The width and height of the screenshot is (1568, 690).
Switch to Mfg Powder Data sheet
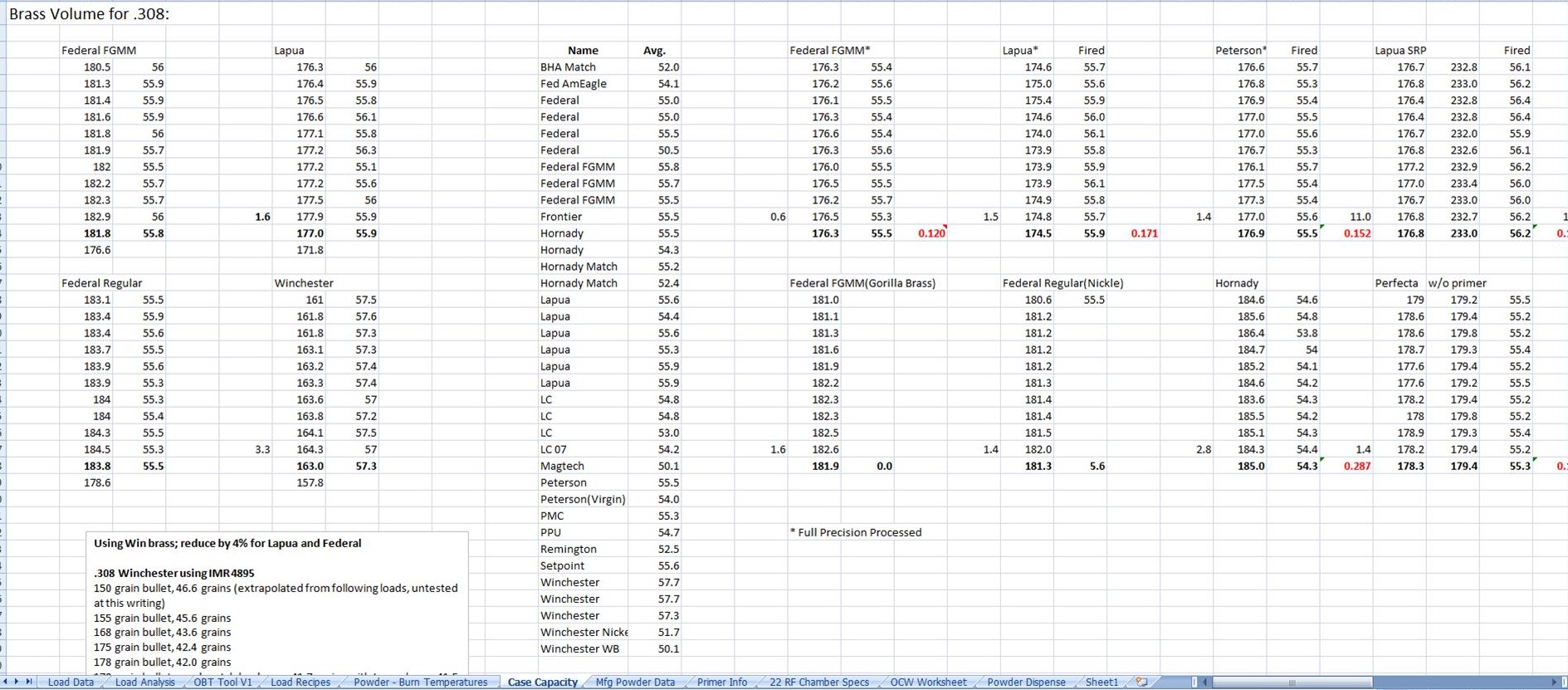635,683
